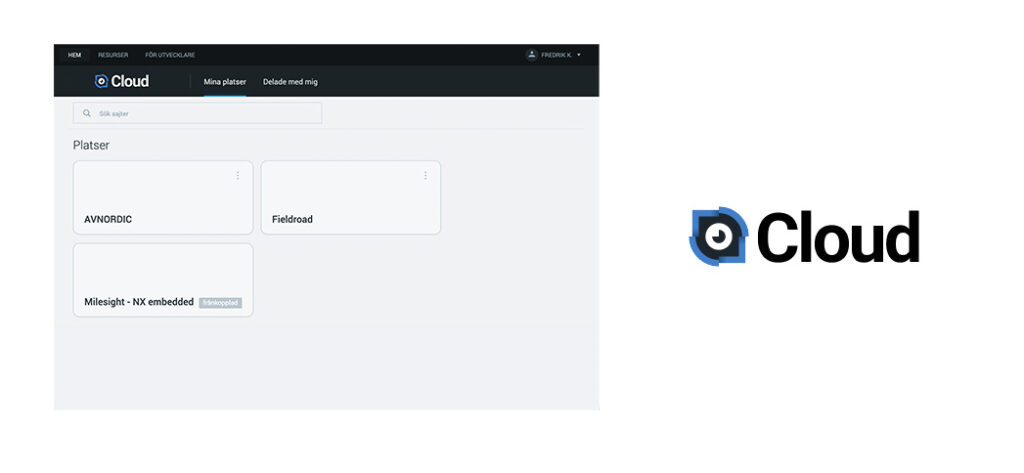Click the user avatar icon

[x=531, y=55]
